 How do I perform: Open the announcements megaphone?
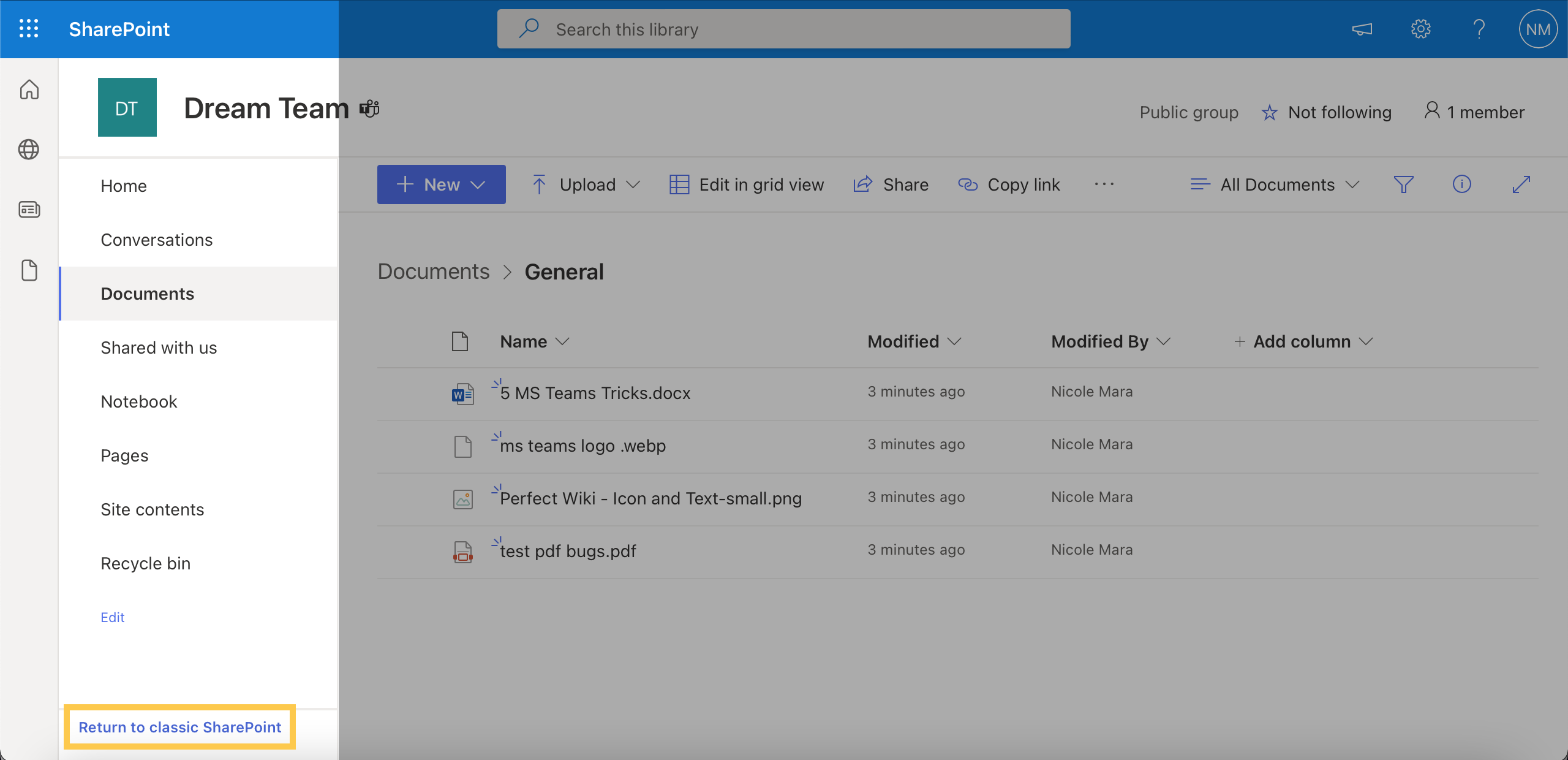(1362, 29)
